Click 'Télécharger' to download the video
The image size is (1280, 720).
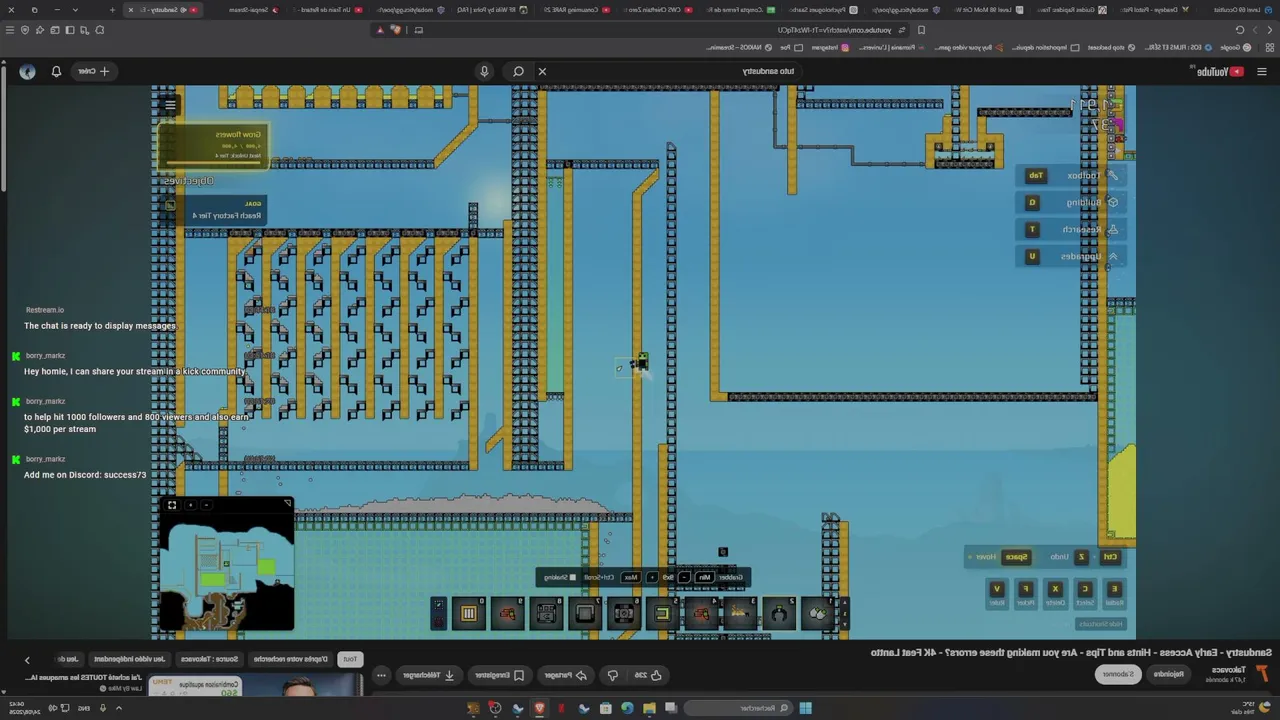coord(430,675)
